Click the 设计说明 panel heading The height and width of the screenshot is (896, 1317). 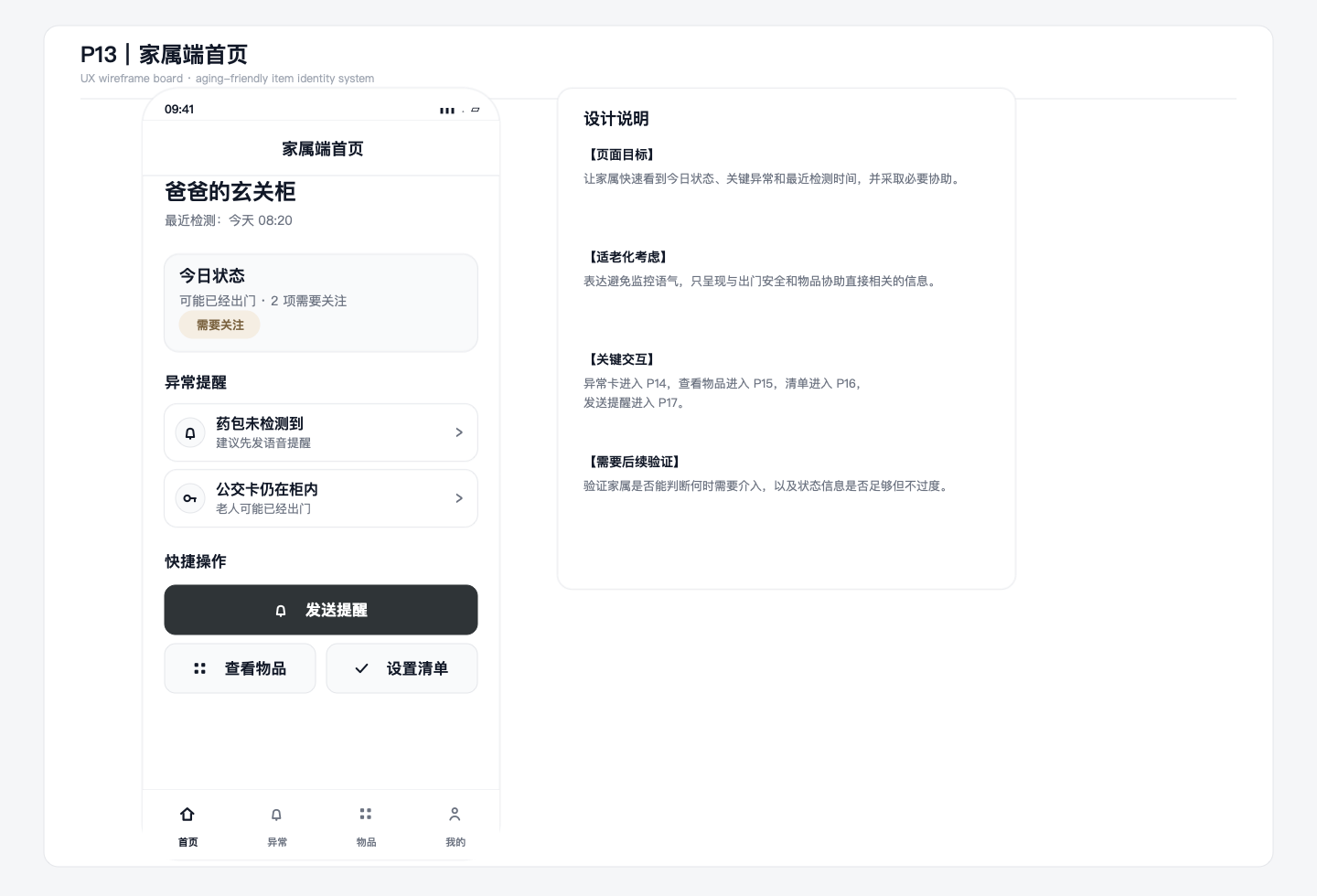pyautogui.click(x=616, y=118)
